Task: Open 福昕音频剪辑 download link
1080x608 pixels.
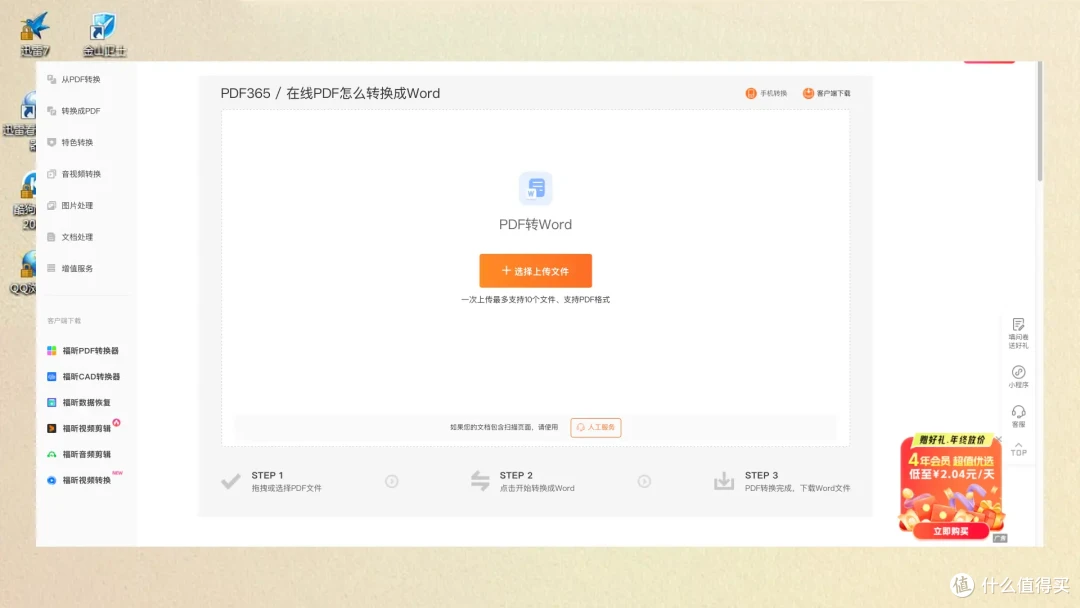Action: [x=86, y=454]
